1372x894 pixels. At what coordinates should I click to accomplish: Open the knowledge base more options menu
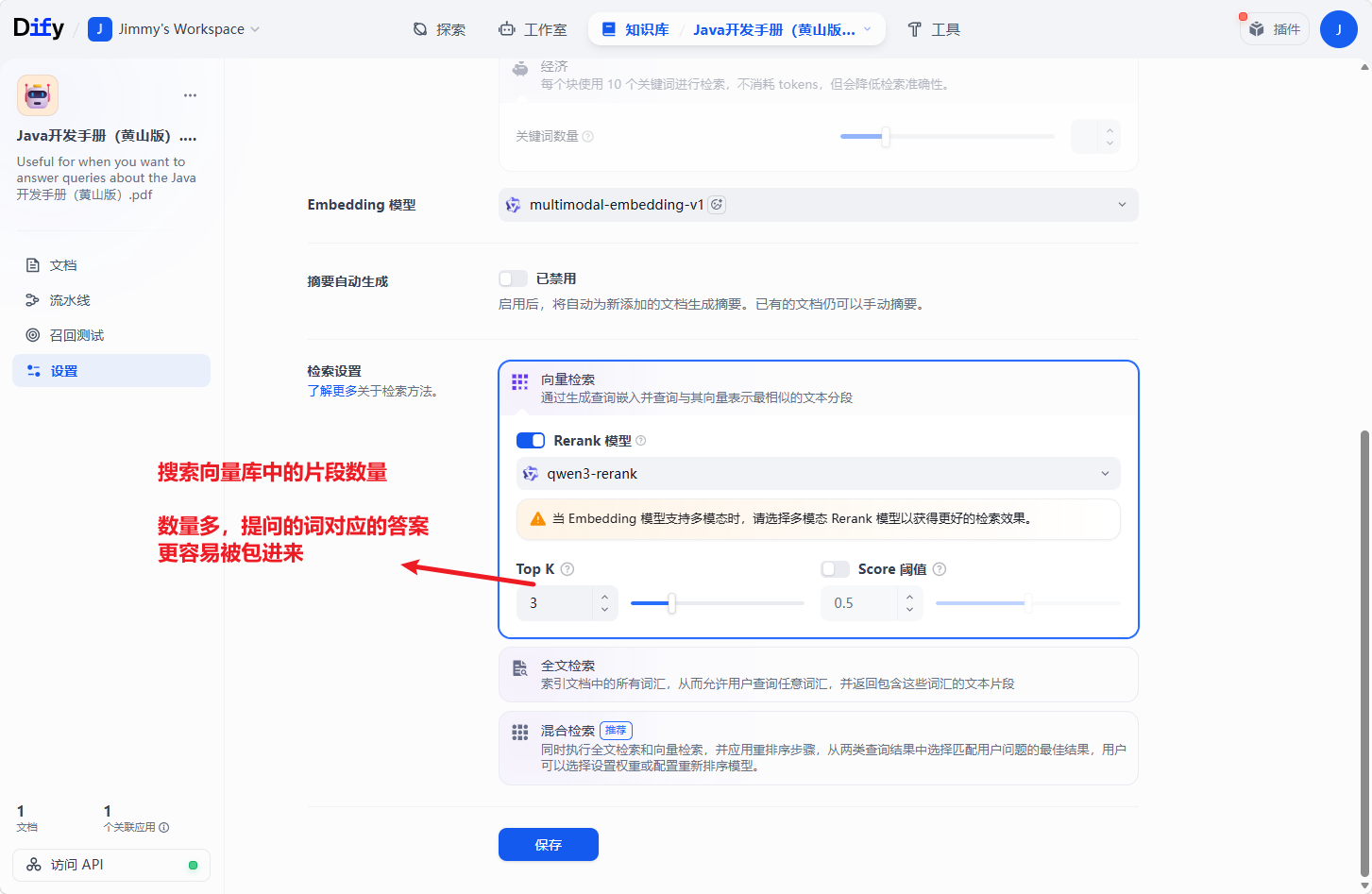[x=191, y=95]
